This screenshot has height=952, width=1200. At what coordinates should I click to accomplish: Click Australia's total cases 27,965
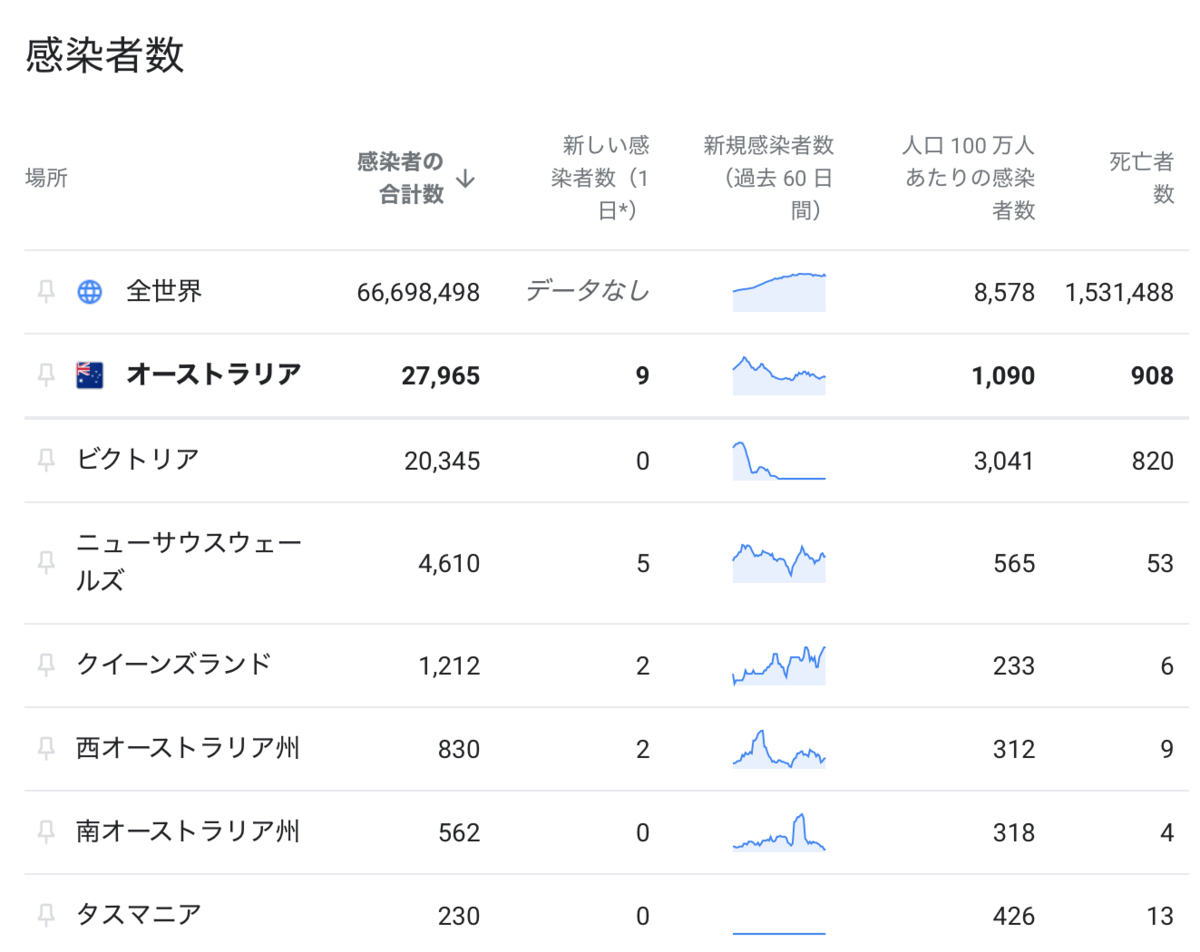(x=441, y=376)
